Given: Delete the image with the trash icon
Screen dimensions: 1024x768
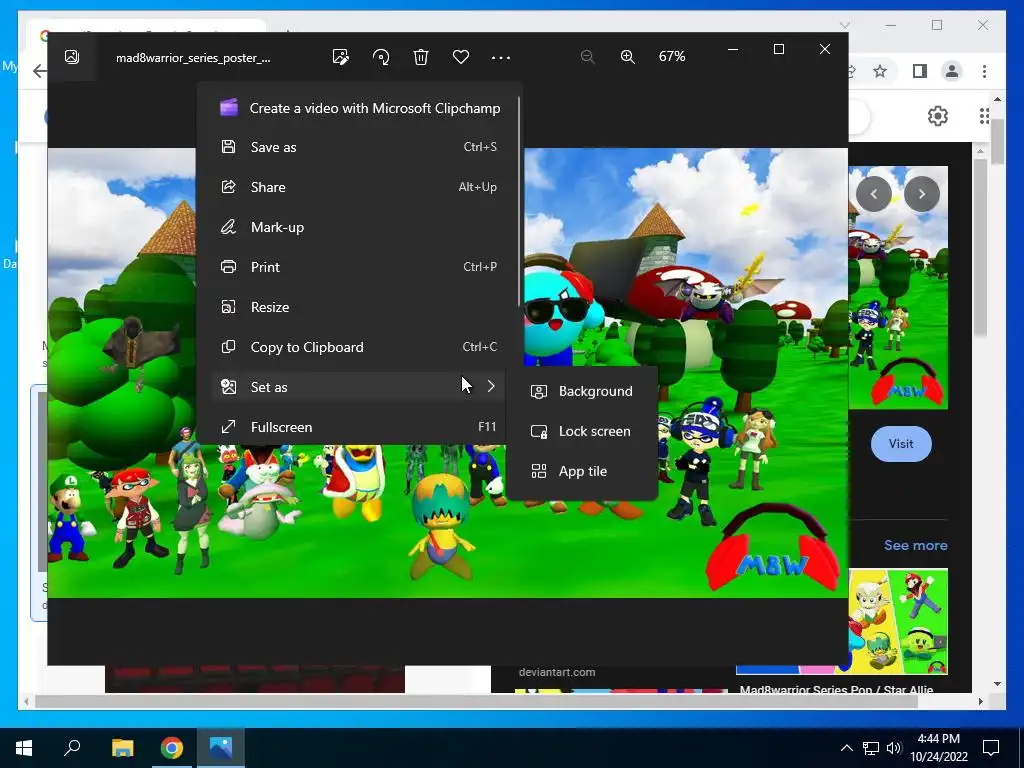Looking at the screenshot, I should tap(421, 57).
